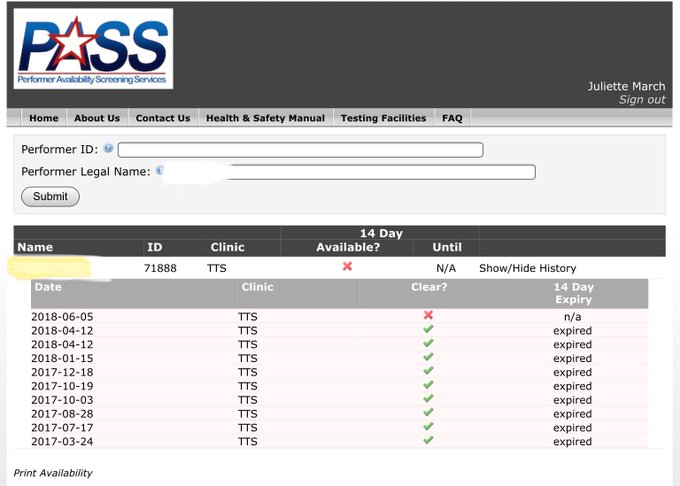The image size is (680, 486).
Task: Click the green check in the 2017-10-19 row
Action: tap(428, 385)
